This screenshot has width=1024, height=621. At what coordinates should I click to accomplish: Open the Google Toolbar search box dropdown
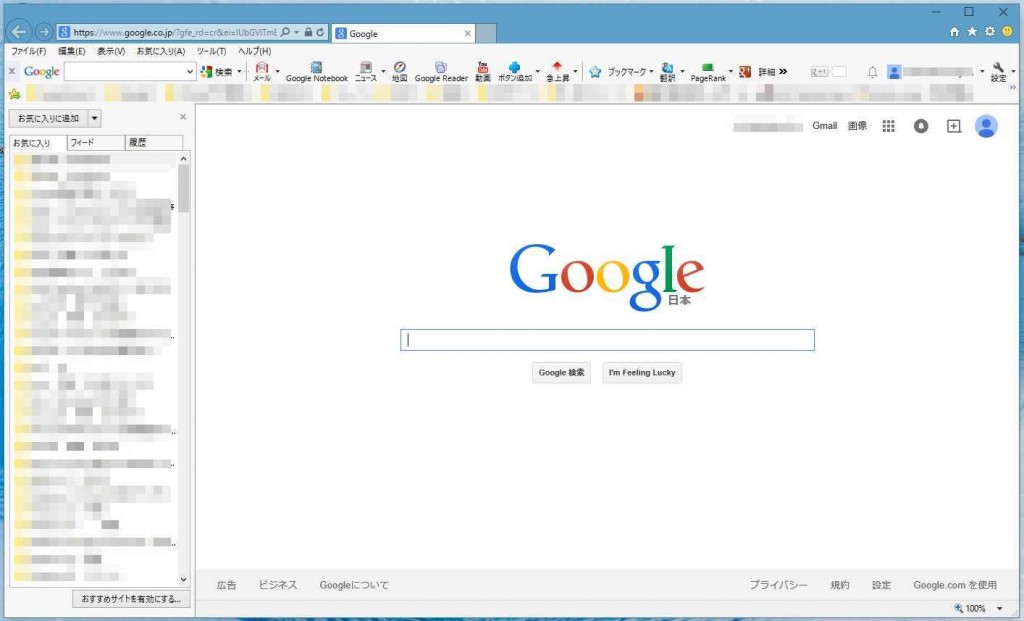coord(189,72)
